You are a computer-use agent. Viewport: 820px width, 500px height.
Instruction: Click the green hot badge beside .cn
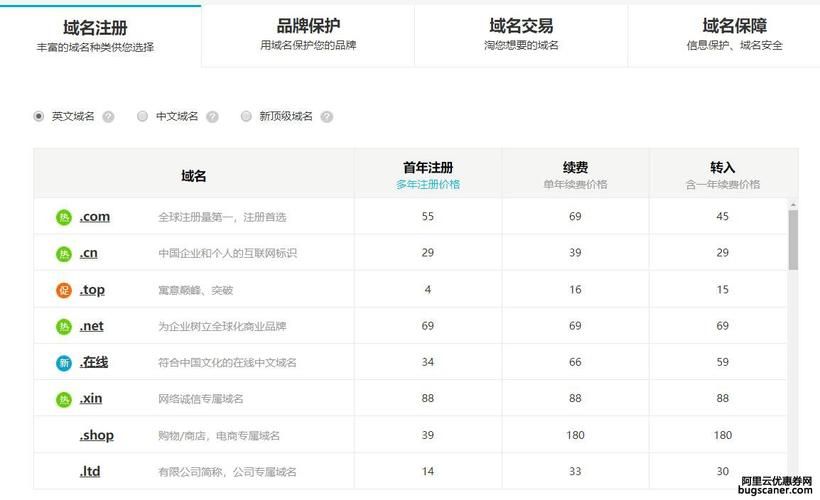(64, 254)
